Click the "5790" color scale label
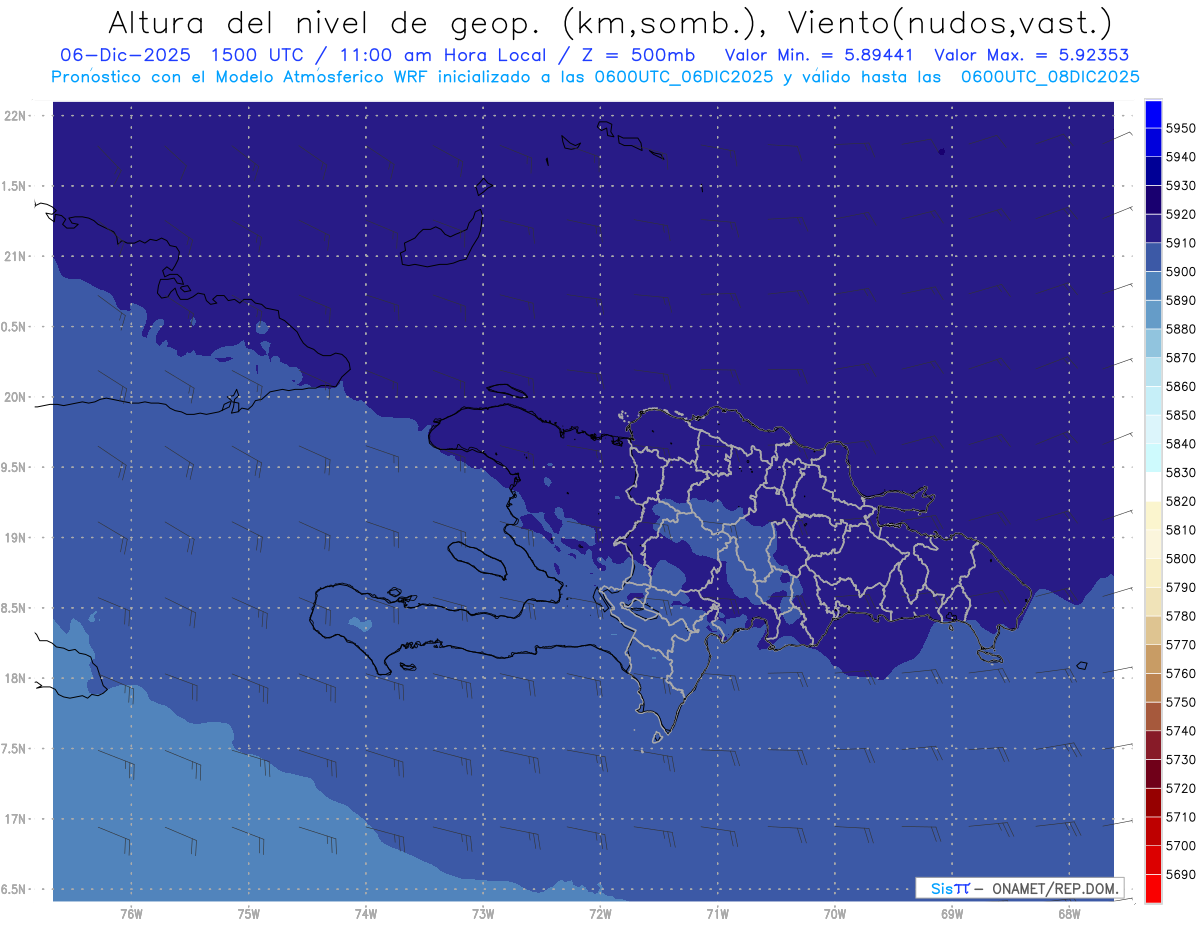This screenshot has width=1200, height=927. [1180, 587]
